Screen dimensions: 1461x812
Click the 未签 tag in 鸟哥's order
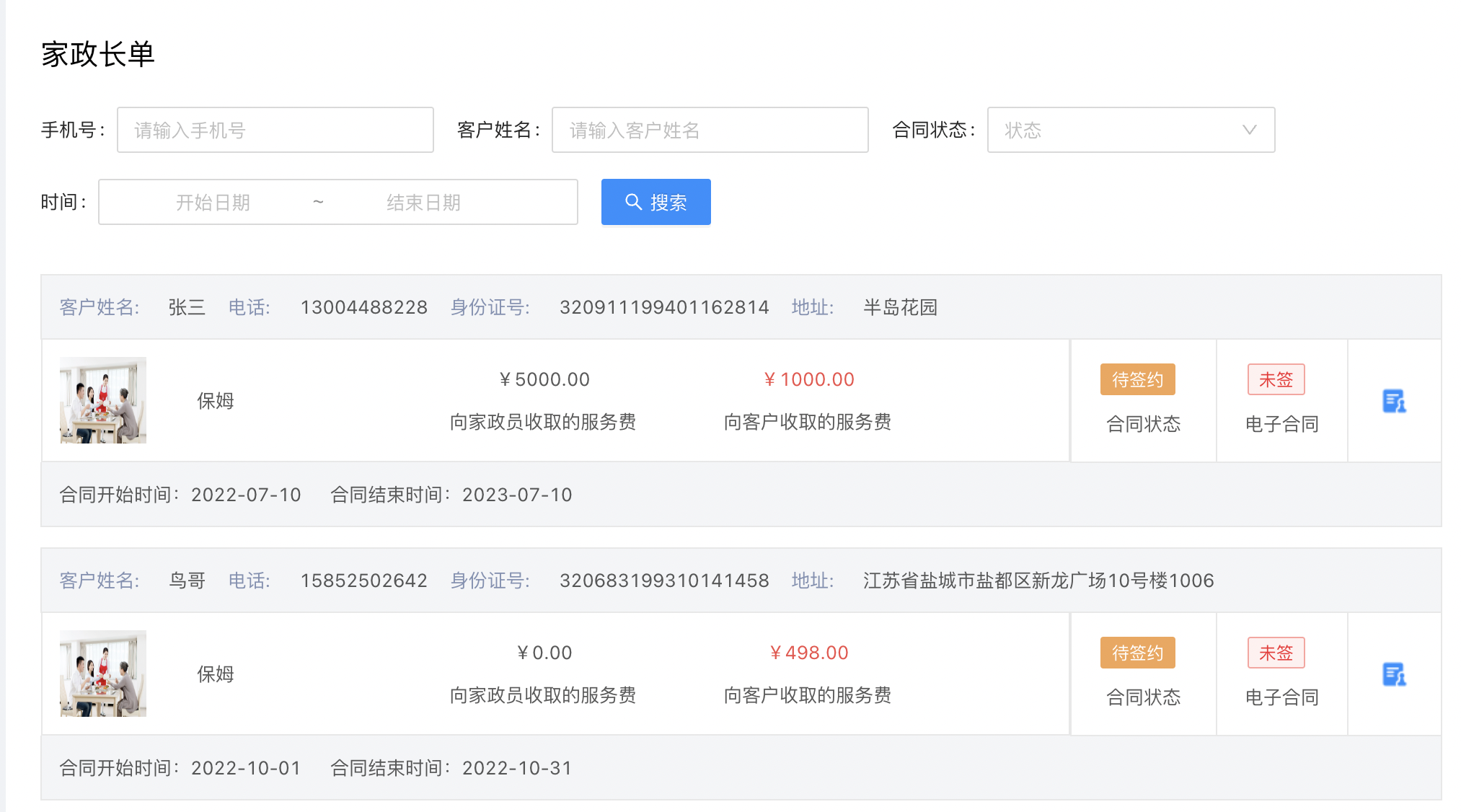[x=1276, y=653]
